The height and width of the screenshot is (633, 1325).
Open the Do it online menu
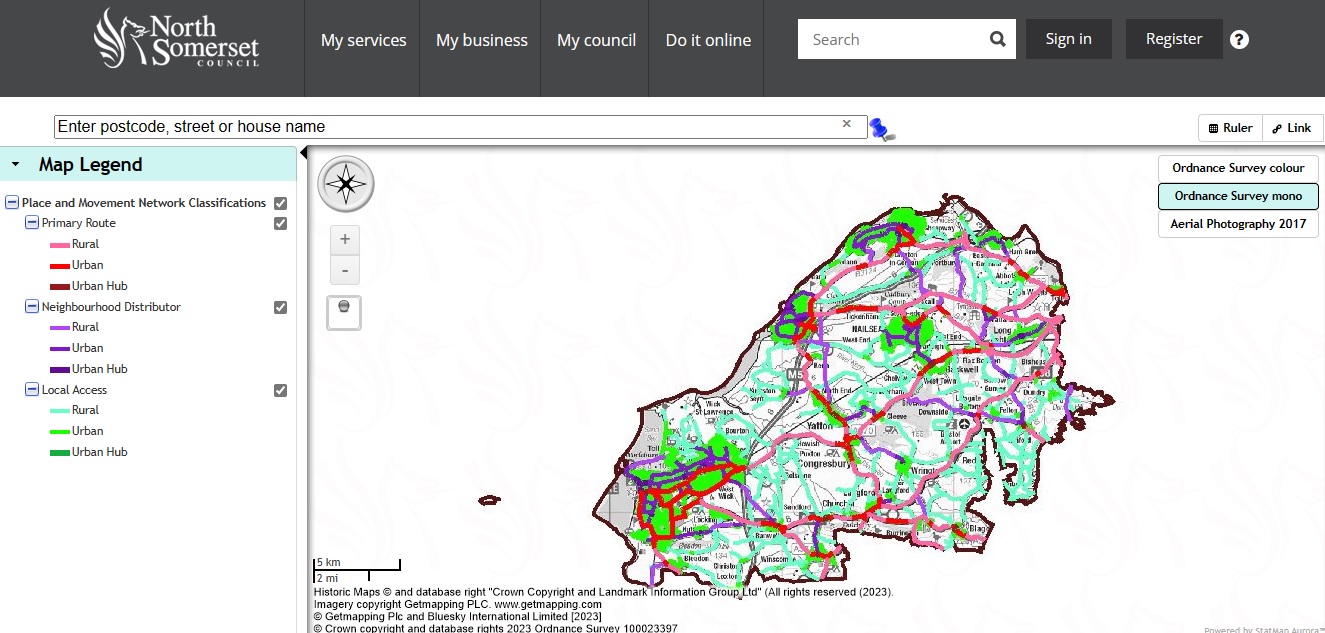click(x=708, y=40)
